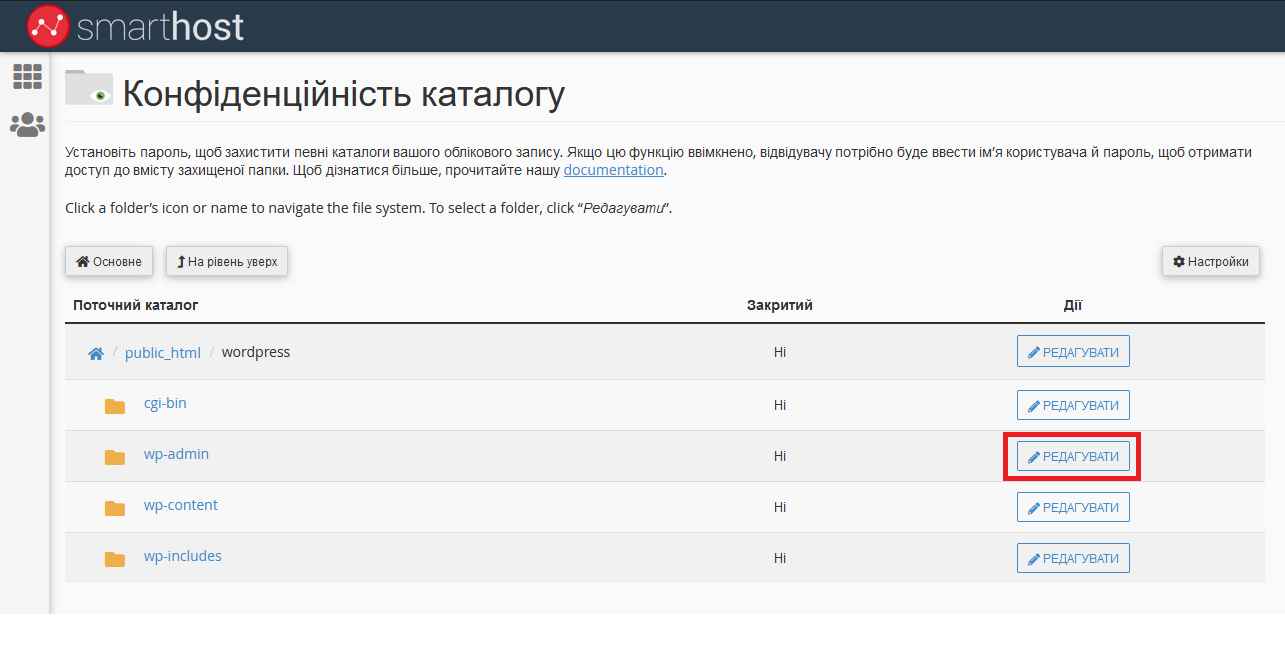Screen dimensions: 1285x648
Task: Click Редагувати for the wp-admin folder
Action: [1073, 457]
